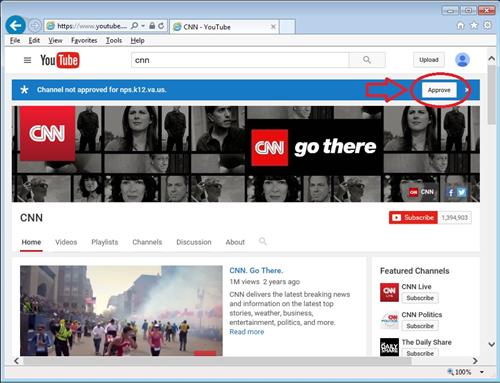Click the address bar search magnifier icon

(134, 26)
